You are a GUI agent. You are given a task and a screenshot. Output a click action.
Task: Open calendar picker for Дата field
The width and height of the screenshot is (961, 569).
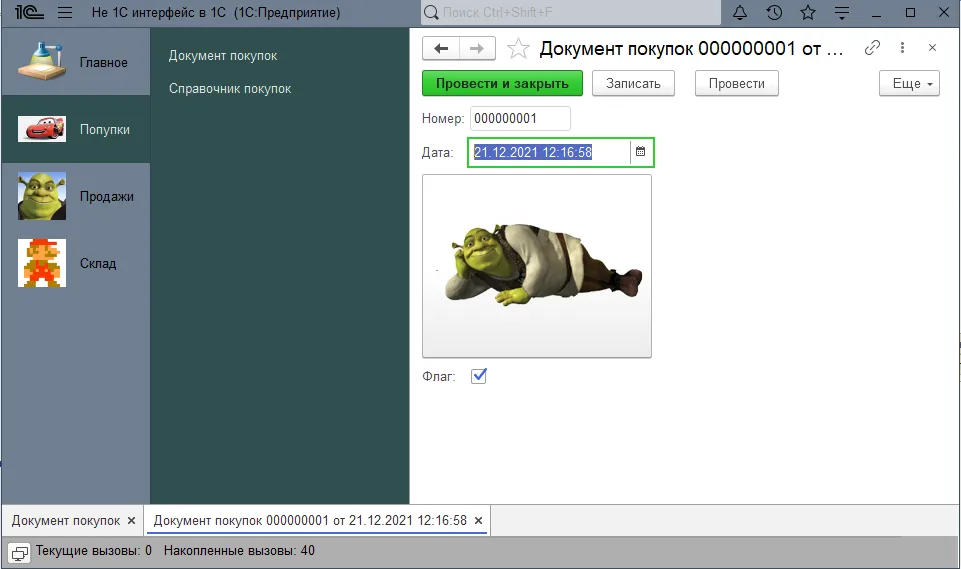click(640, 151)
